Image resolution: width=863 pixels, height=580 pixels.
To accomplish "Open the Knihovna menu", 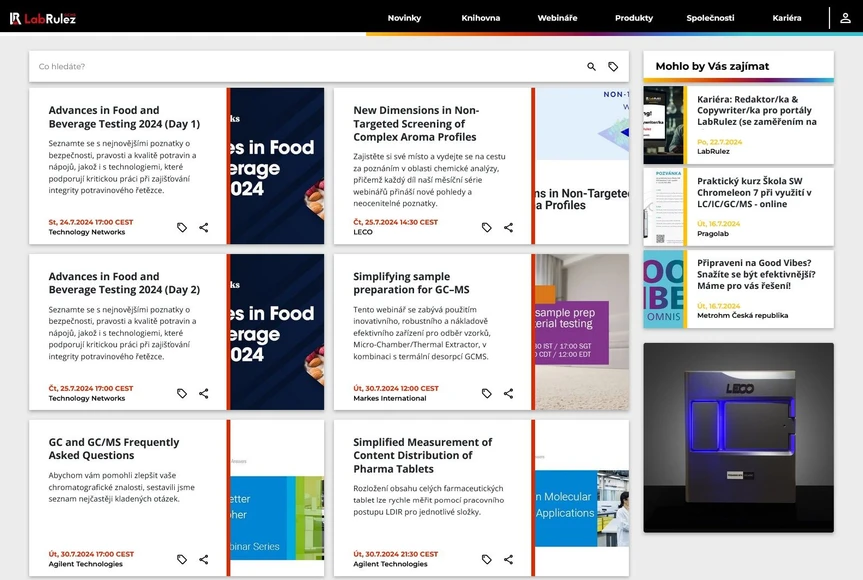I will pyautogui.click(x=481, y=18).
